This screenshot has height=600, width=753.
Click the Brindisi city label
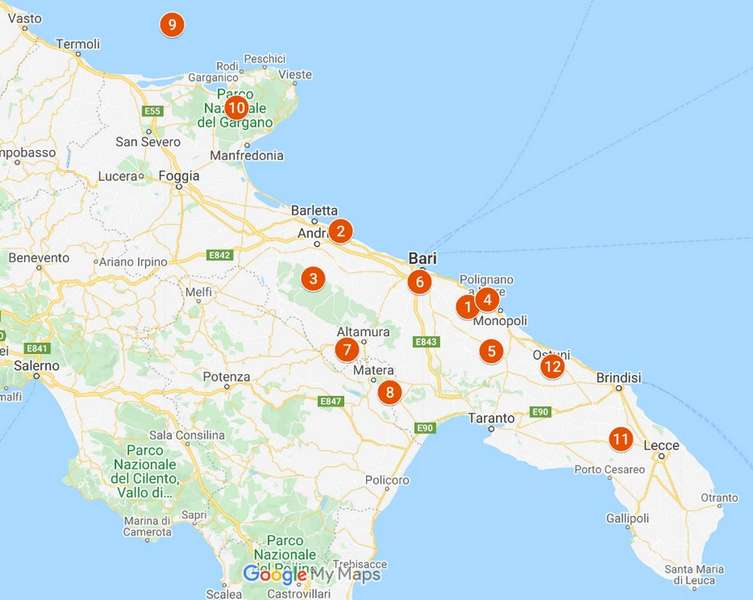point(619,378)
